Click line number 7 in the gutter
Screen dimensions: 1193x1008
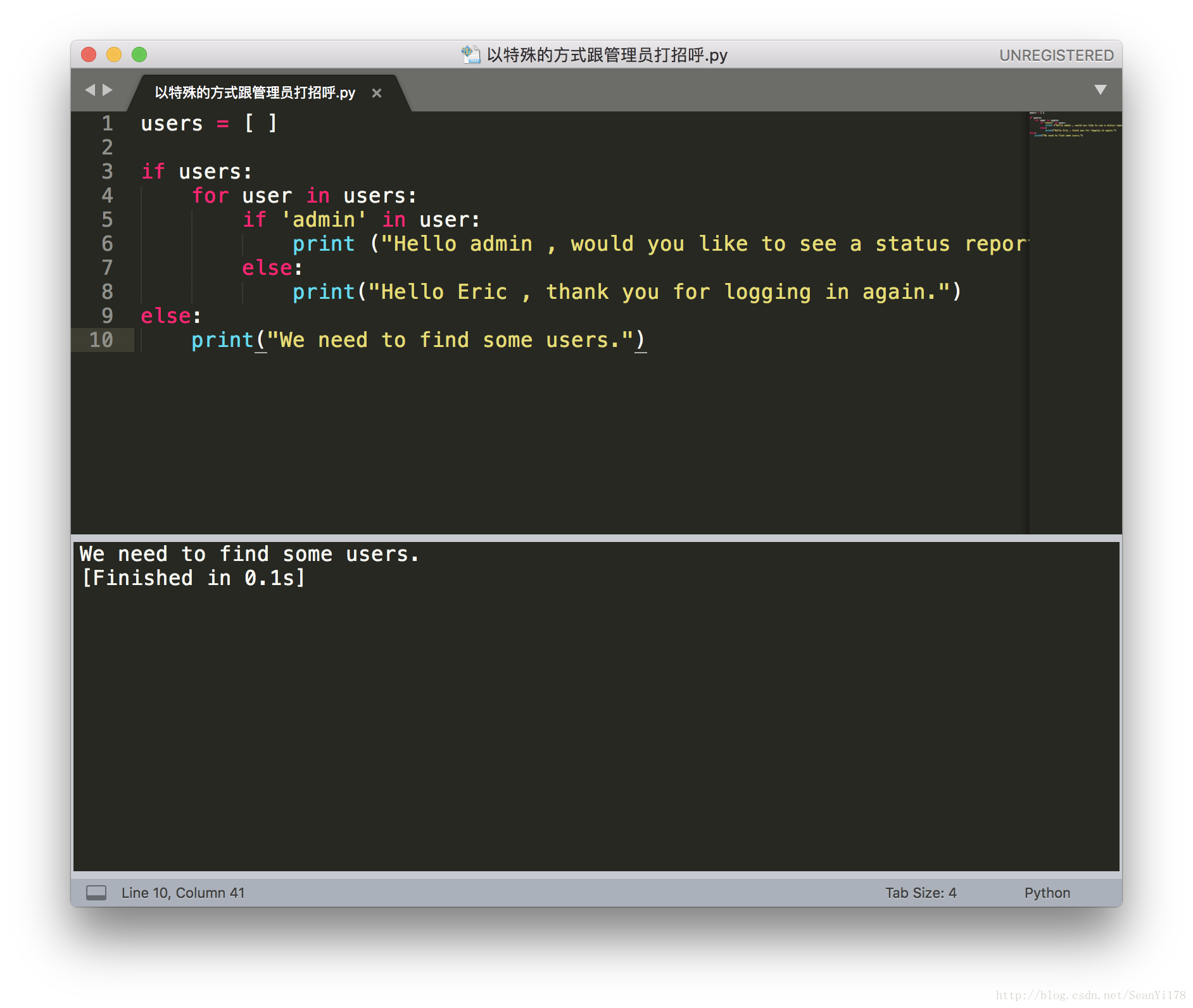click(107, 268)
